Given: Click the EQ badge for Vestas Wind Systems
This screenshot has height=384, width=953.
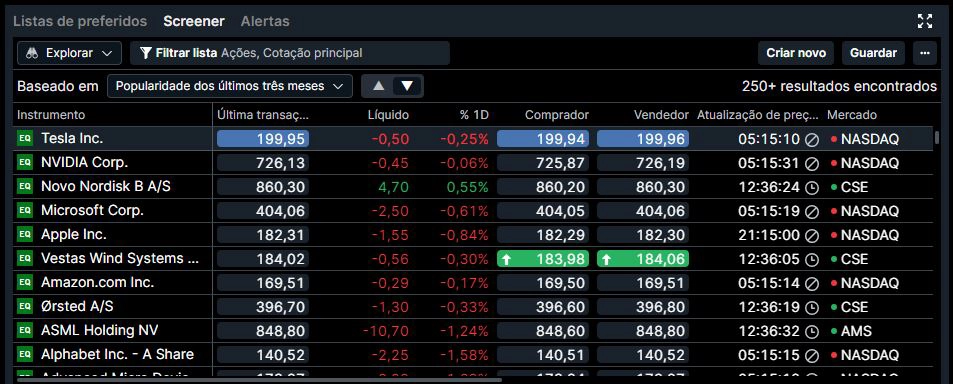Looking at the screenshot, I should [x=24, y=259].
